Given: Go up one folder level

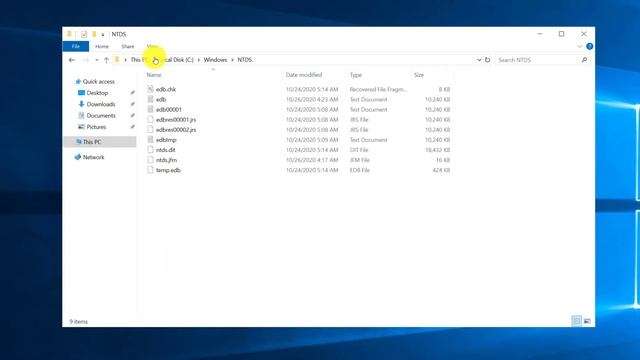Looking at the screenshot, I should (106, 60).
